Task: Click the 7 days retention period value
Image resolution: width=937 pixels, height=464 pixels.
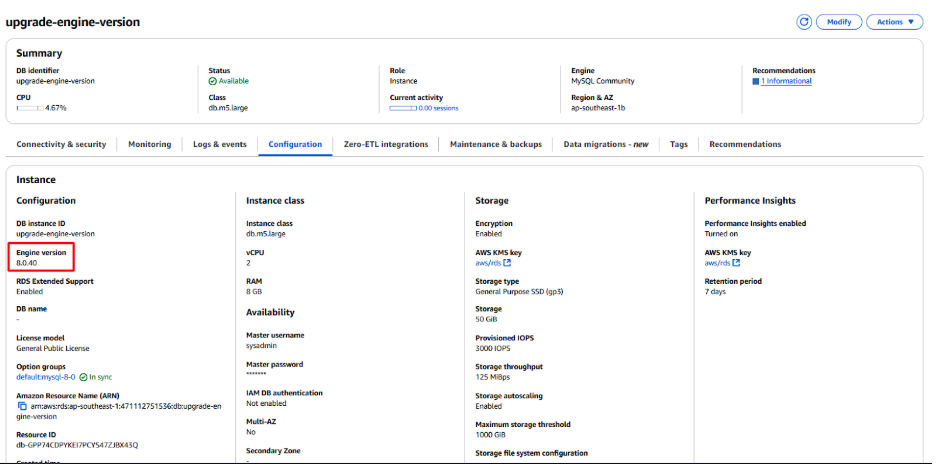Action: (x=715, y=292)
